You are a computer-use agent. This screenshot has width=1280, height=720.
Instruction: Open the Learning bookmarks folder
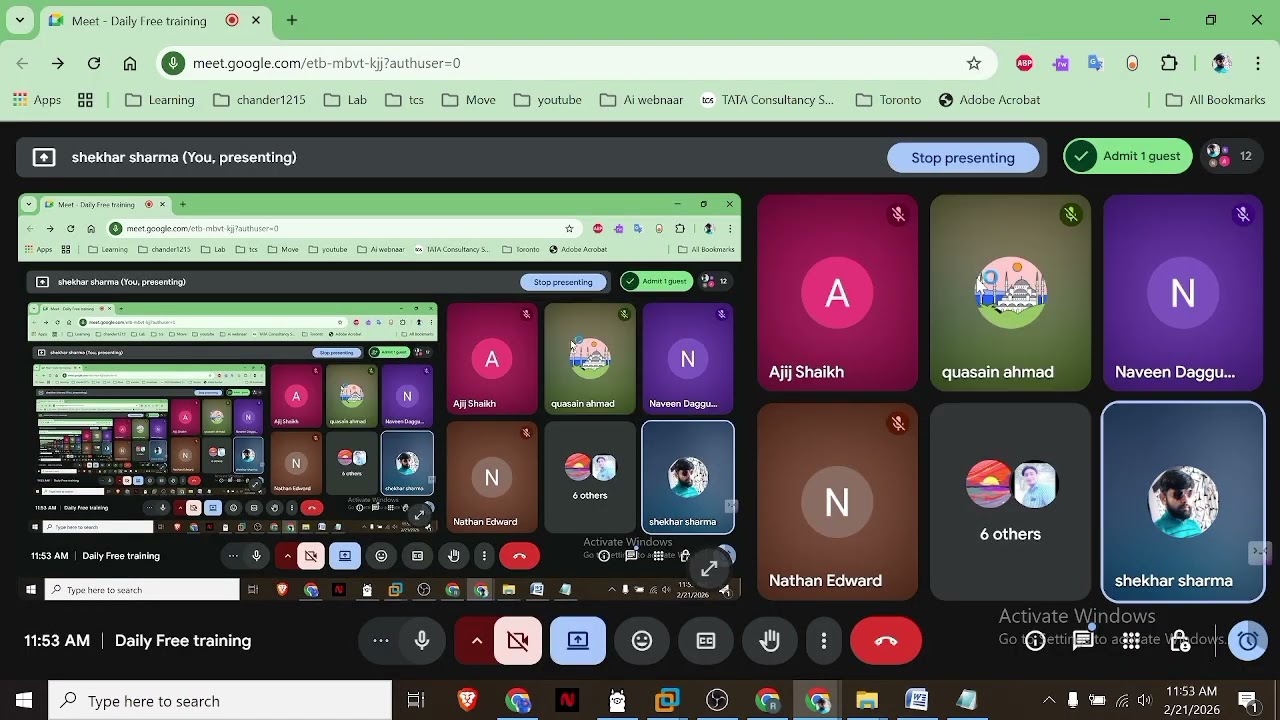[x=160, y=100]
